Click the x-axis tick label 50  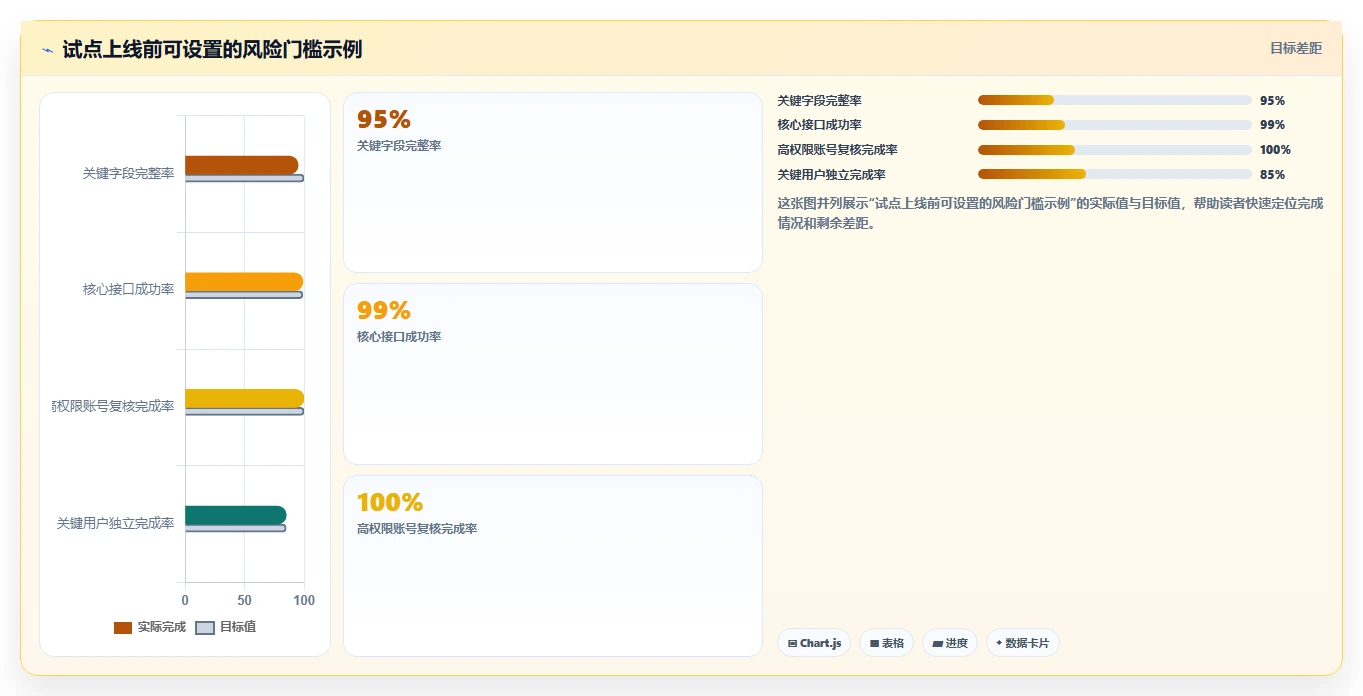click(245, 600)
